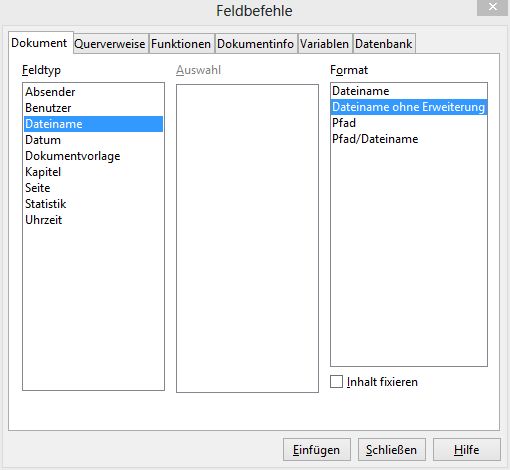Select Seite field type
Screen dimensions: 510x470
point(93,188)
